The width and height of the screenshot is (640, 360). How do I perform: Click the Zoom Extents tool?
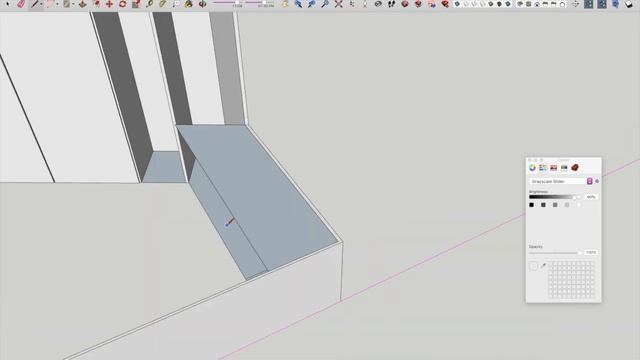tap(338, 4)
